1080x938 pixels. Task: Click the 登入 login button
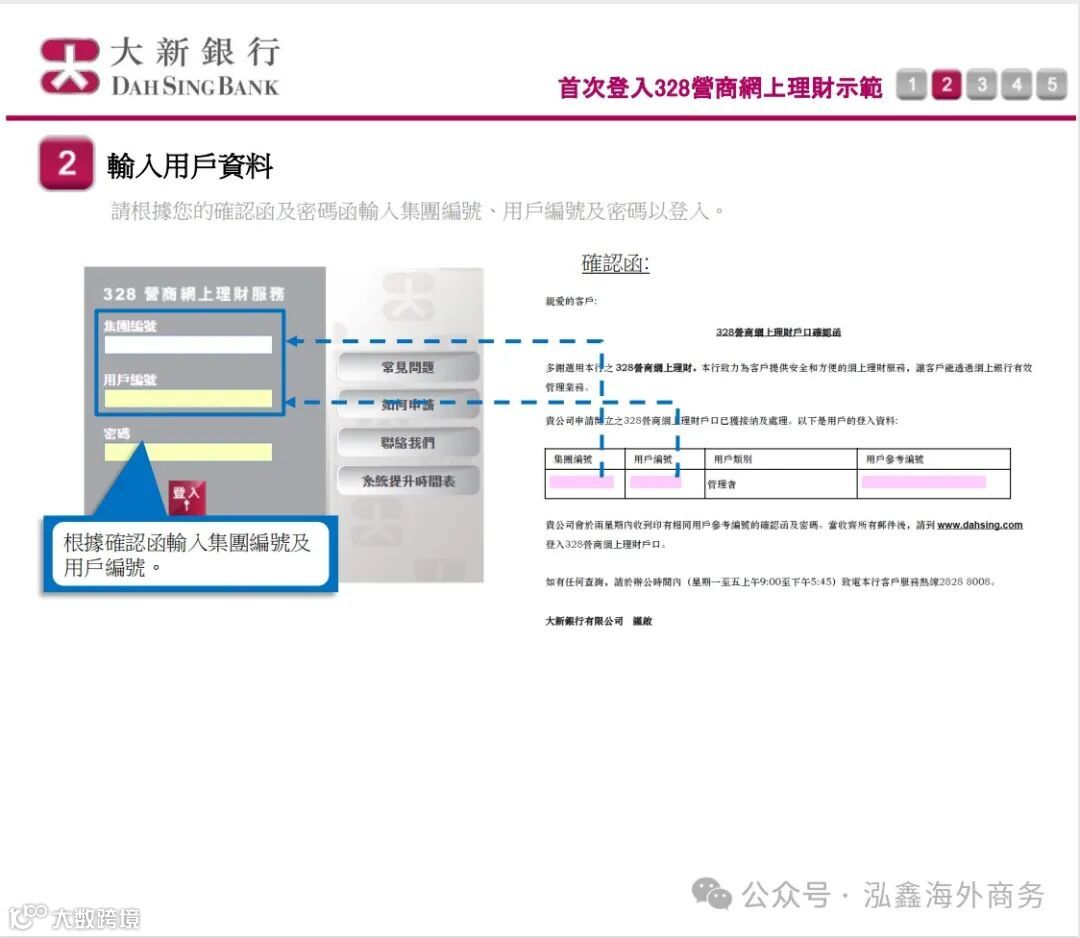click(187, 497)
